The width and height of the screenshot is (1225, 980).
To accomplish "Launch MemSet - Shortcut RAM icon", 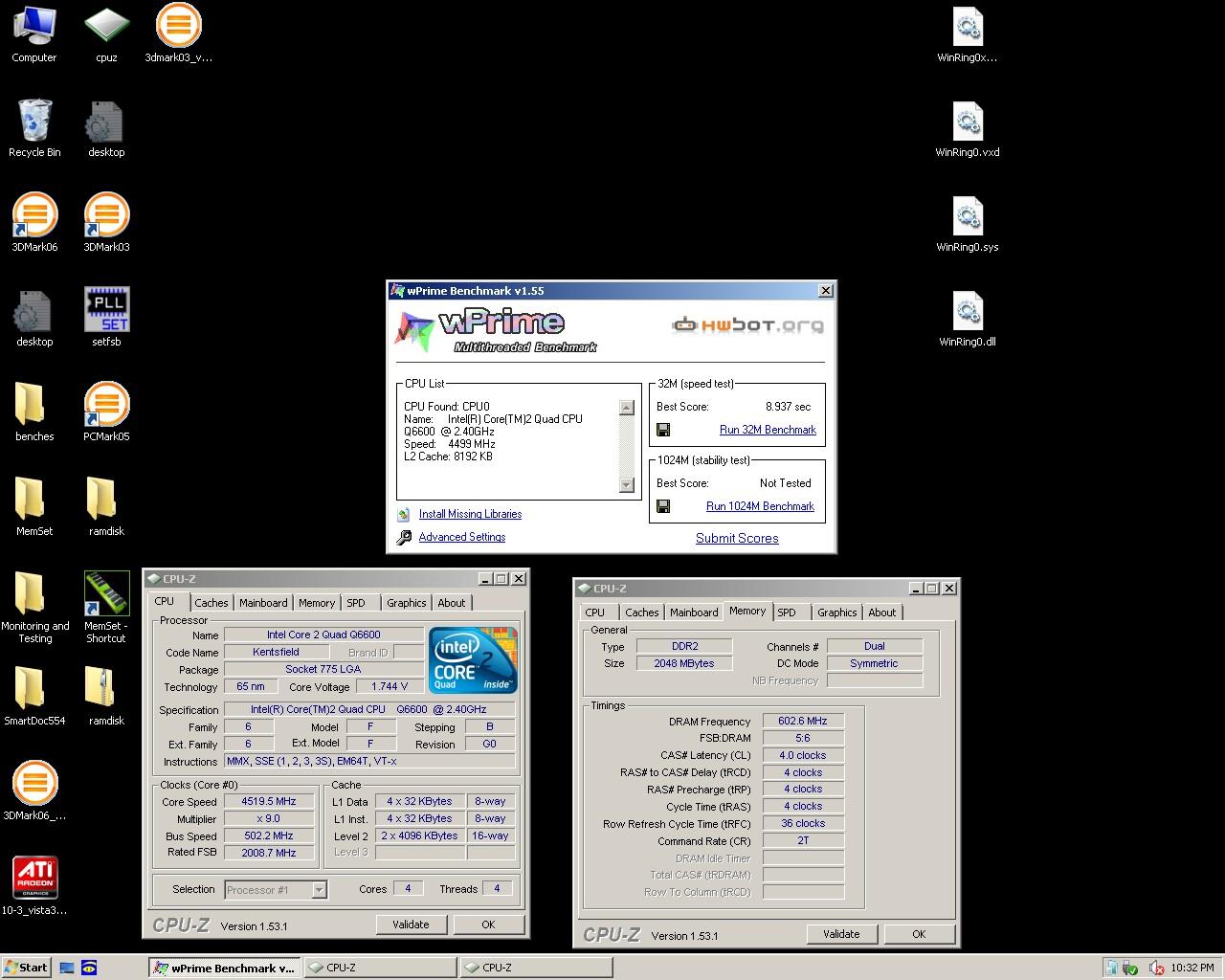I will pyautogui.click(x=106, y=608).
